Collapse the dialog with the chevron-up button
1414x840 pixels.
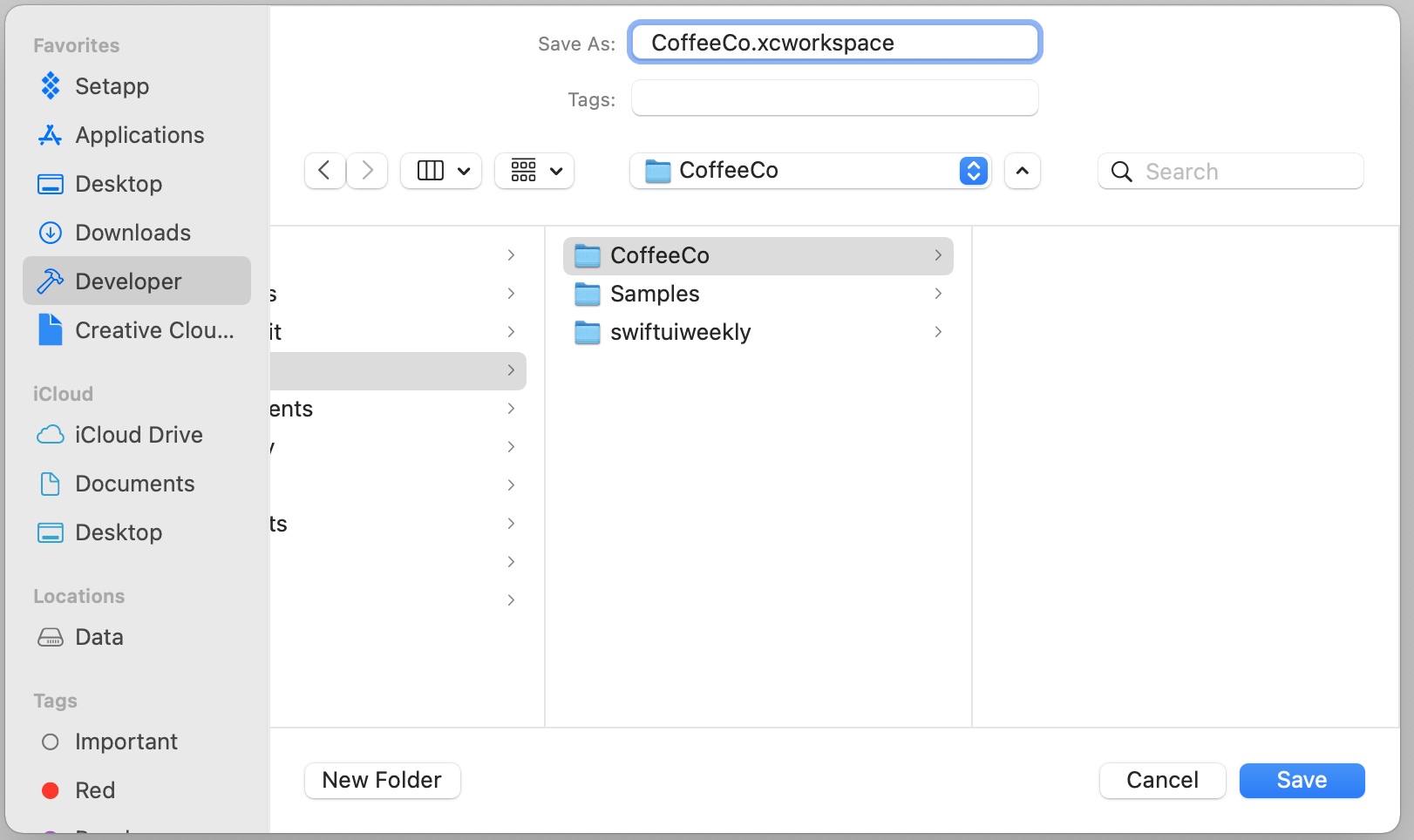click(x=1022, y=171)
